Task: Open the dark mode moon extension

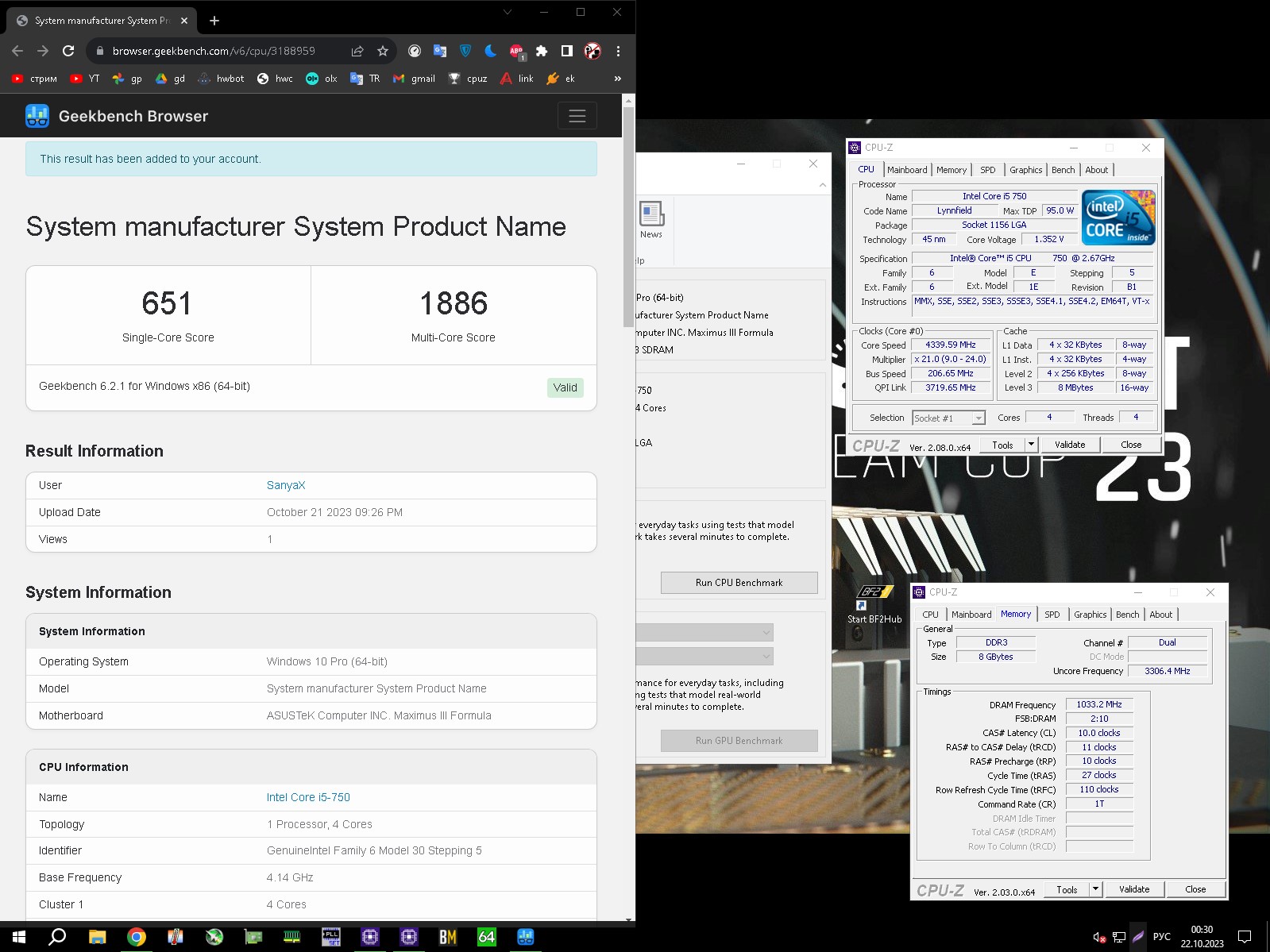Action: [x=490, y=51]
